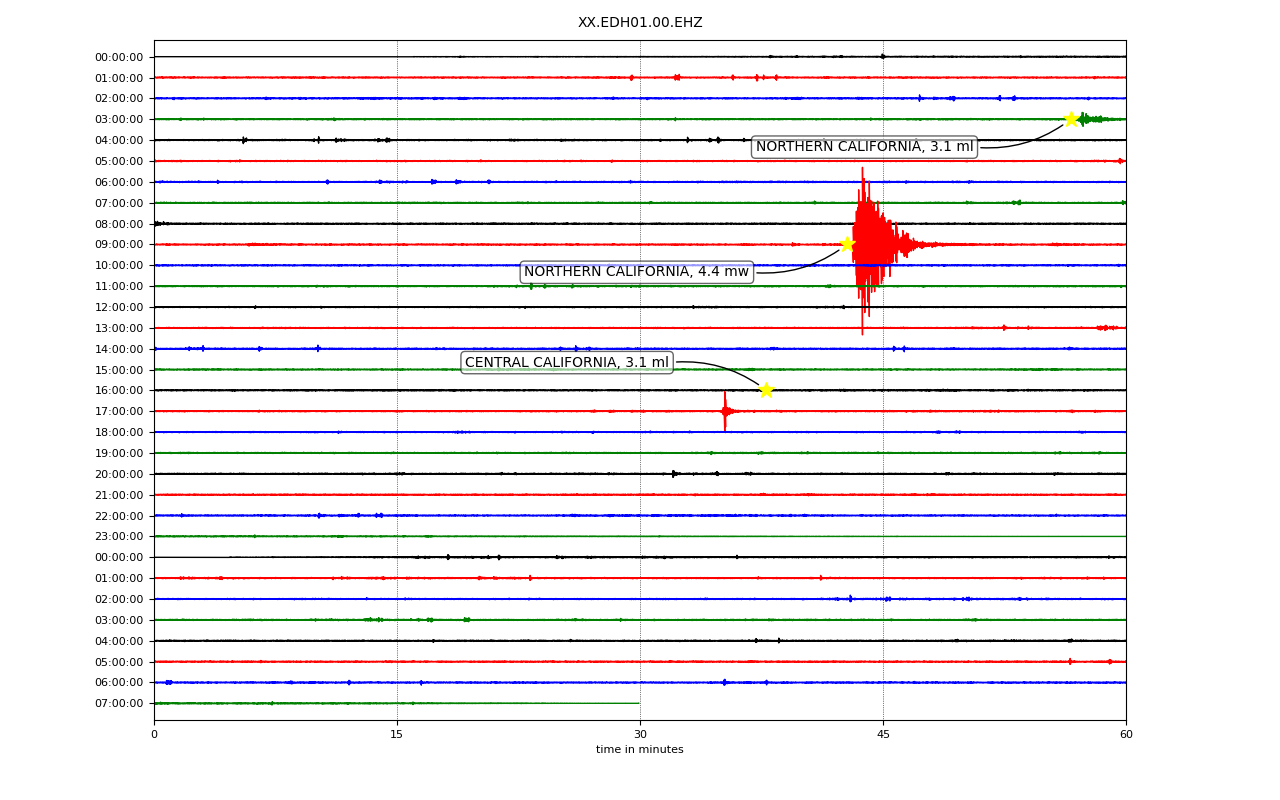Click the 30 tick label on the time axis
This screenshot has width=1280, height=800.
pyautogui.click(x=640, y=735)
